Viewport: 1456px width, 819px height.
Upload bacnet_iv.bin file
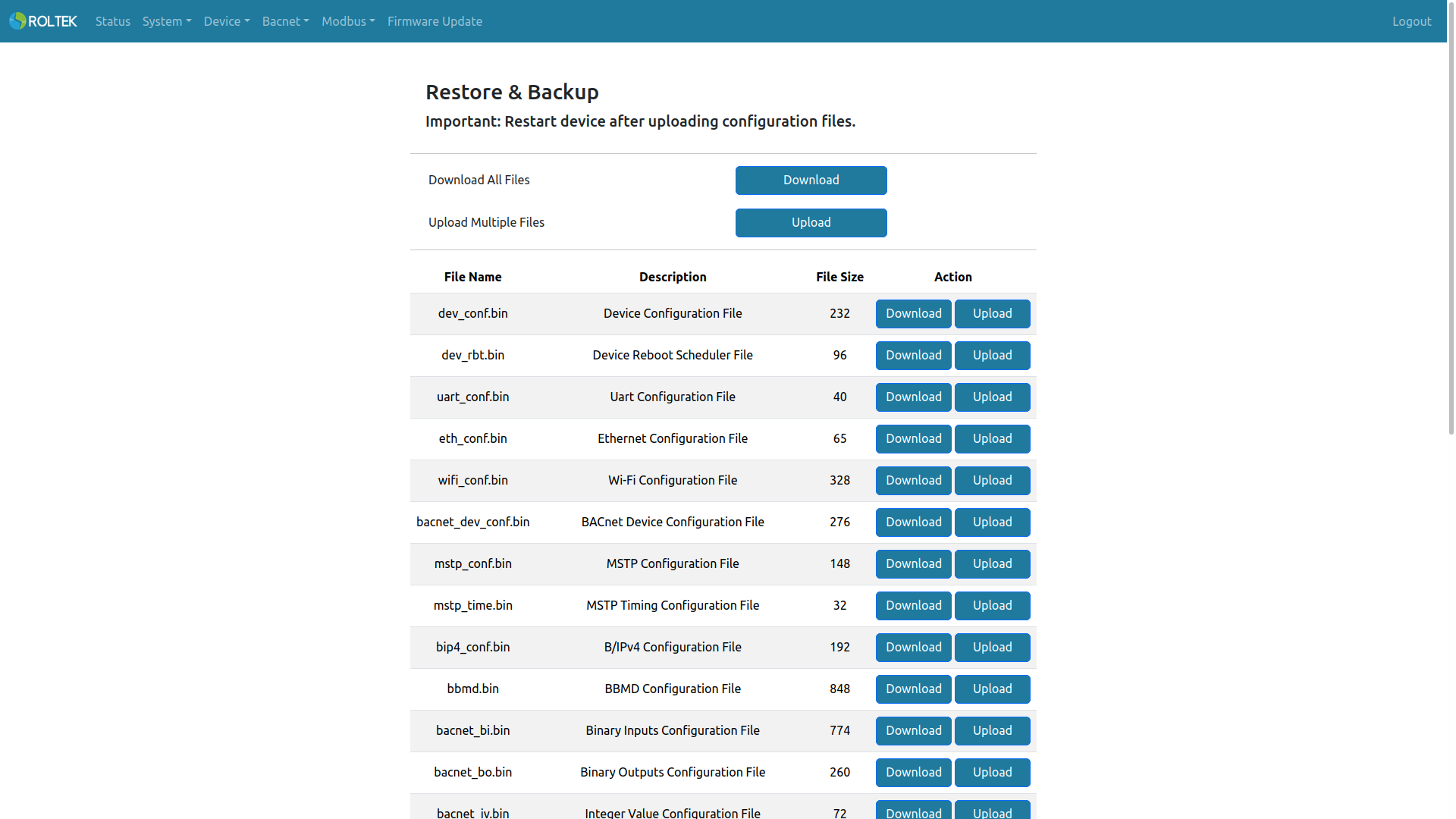[x=992, y=810]
